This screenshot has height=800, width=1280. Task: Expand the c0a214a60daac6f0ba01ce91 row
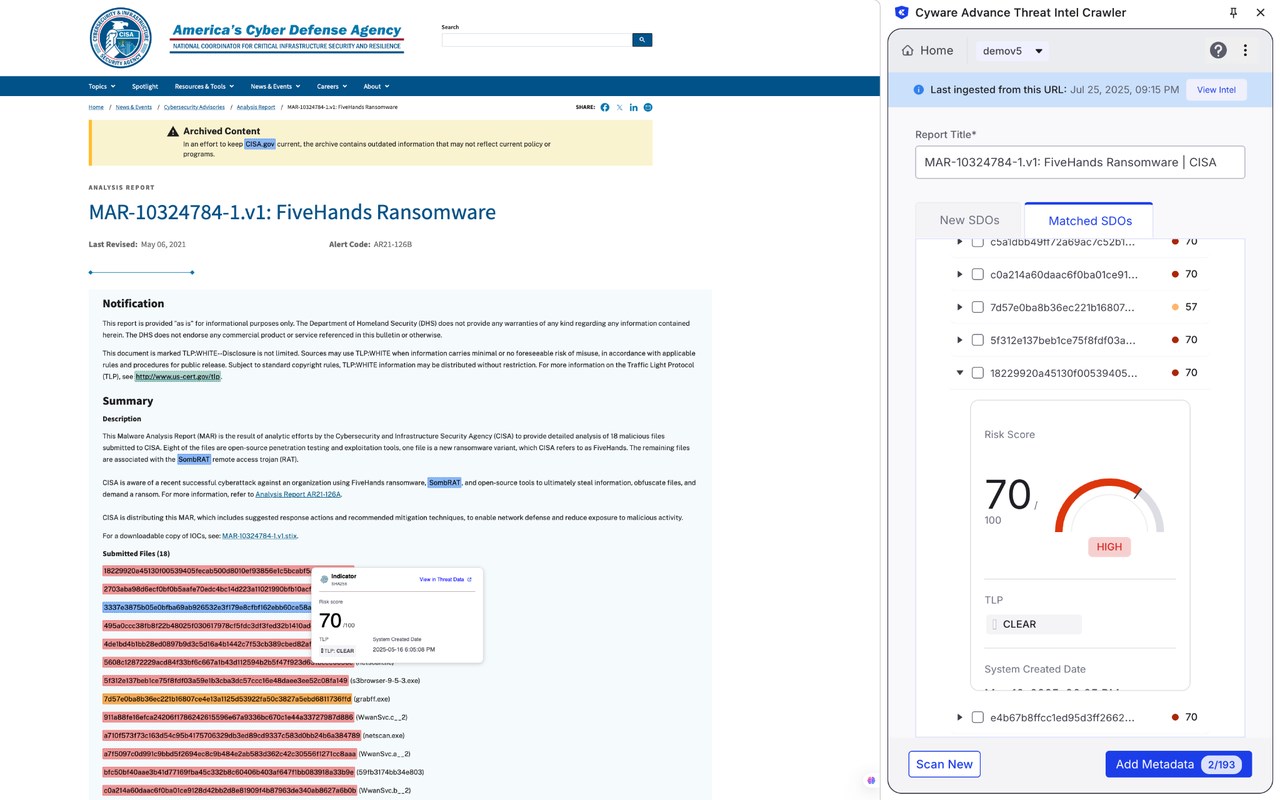click(x=959, y=274)
